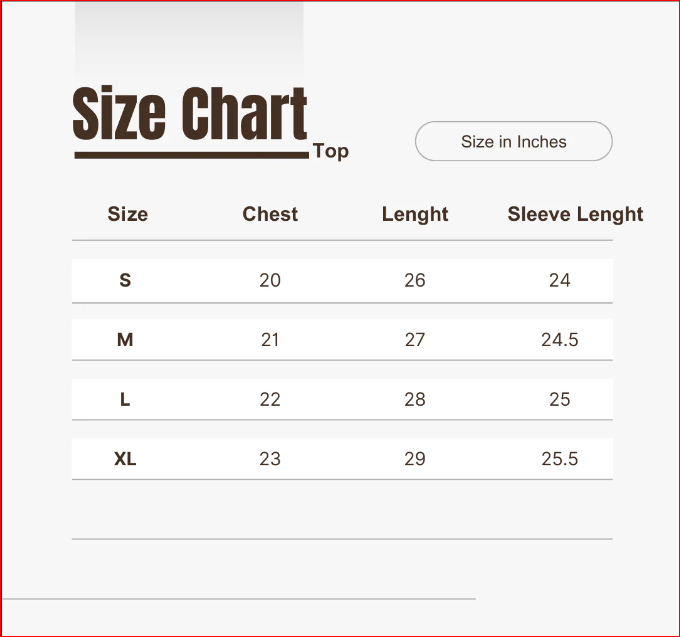Click the Lenght column header
The width and height of the screenshot is (680, 637).
coord(415,214)
